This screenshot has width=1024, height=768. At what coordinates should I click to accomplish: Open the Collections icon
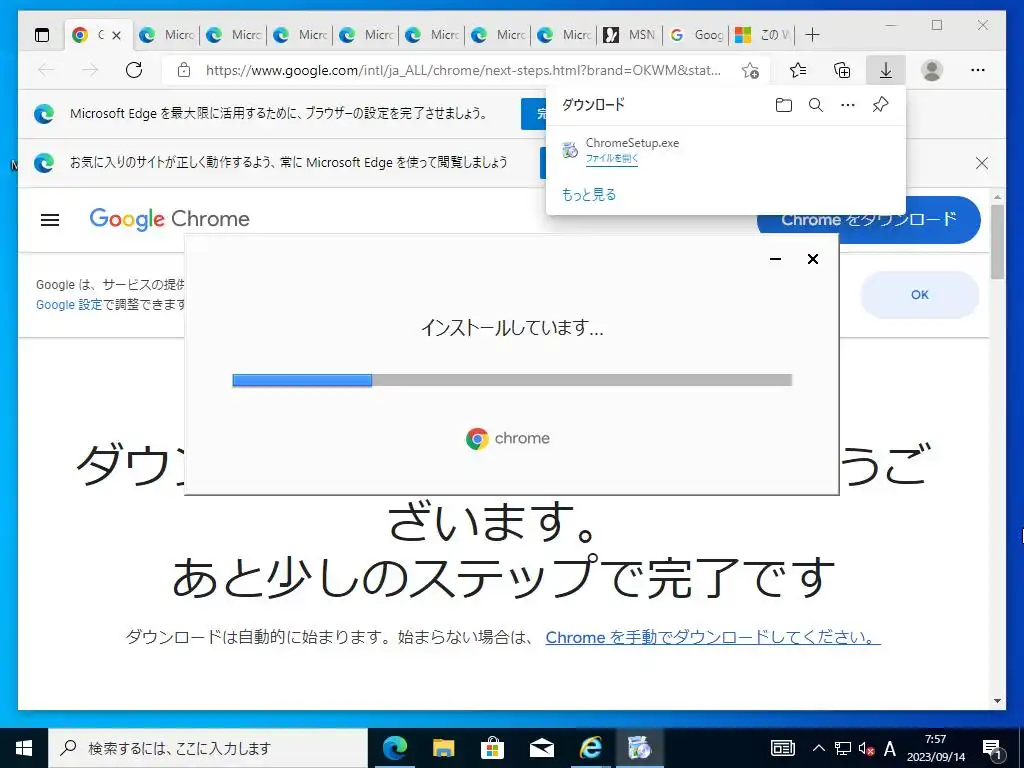point(842,70)
